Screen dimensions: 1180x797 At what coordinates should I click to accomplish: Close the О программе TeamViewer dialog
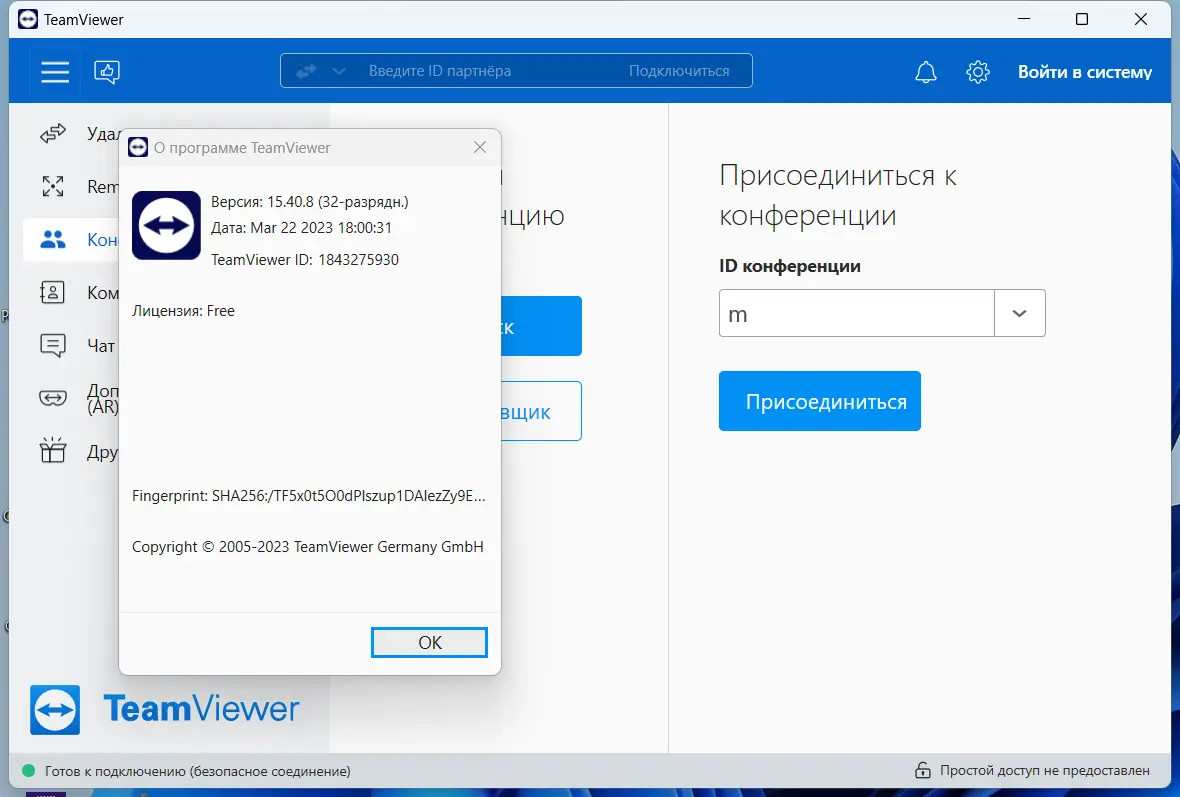tap(480, 148)
